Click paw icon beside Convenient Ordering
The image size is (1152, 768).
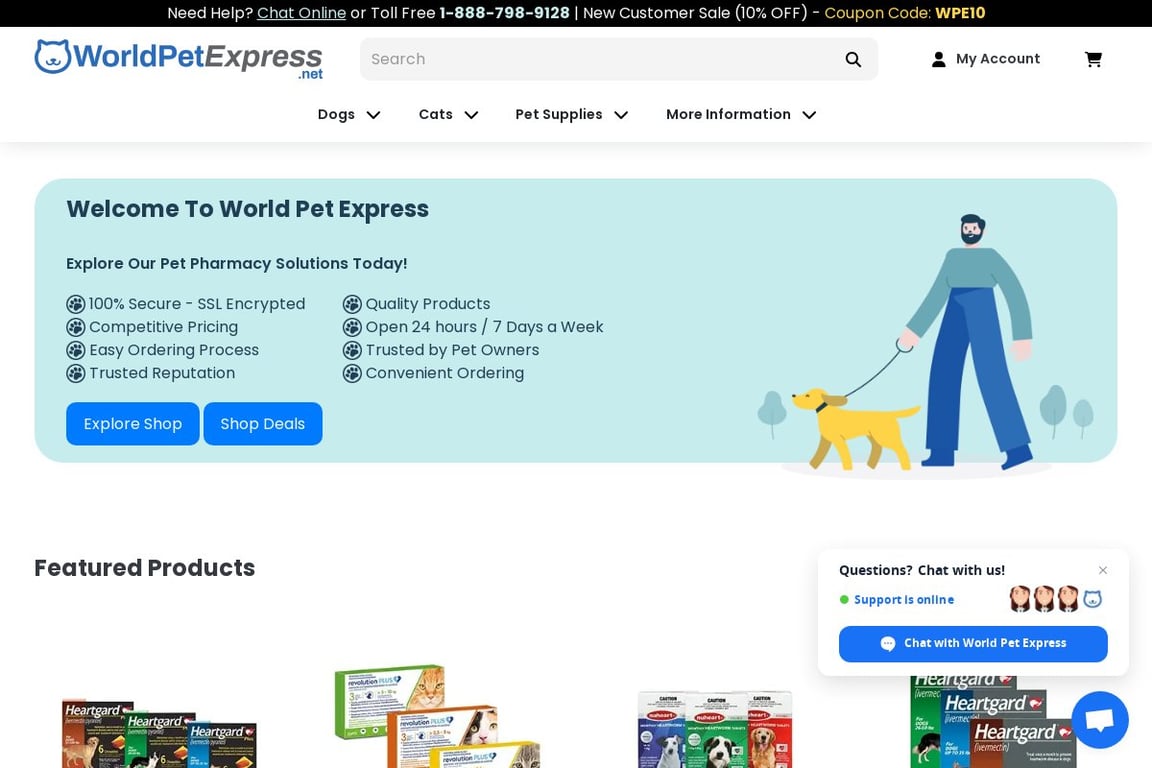click(353, 373)
